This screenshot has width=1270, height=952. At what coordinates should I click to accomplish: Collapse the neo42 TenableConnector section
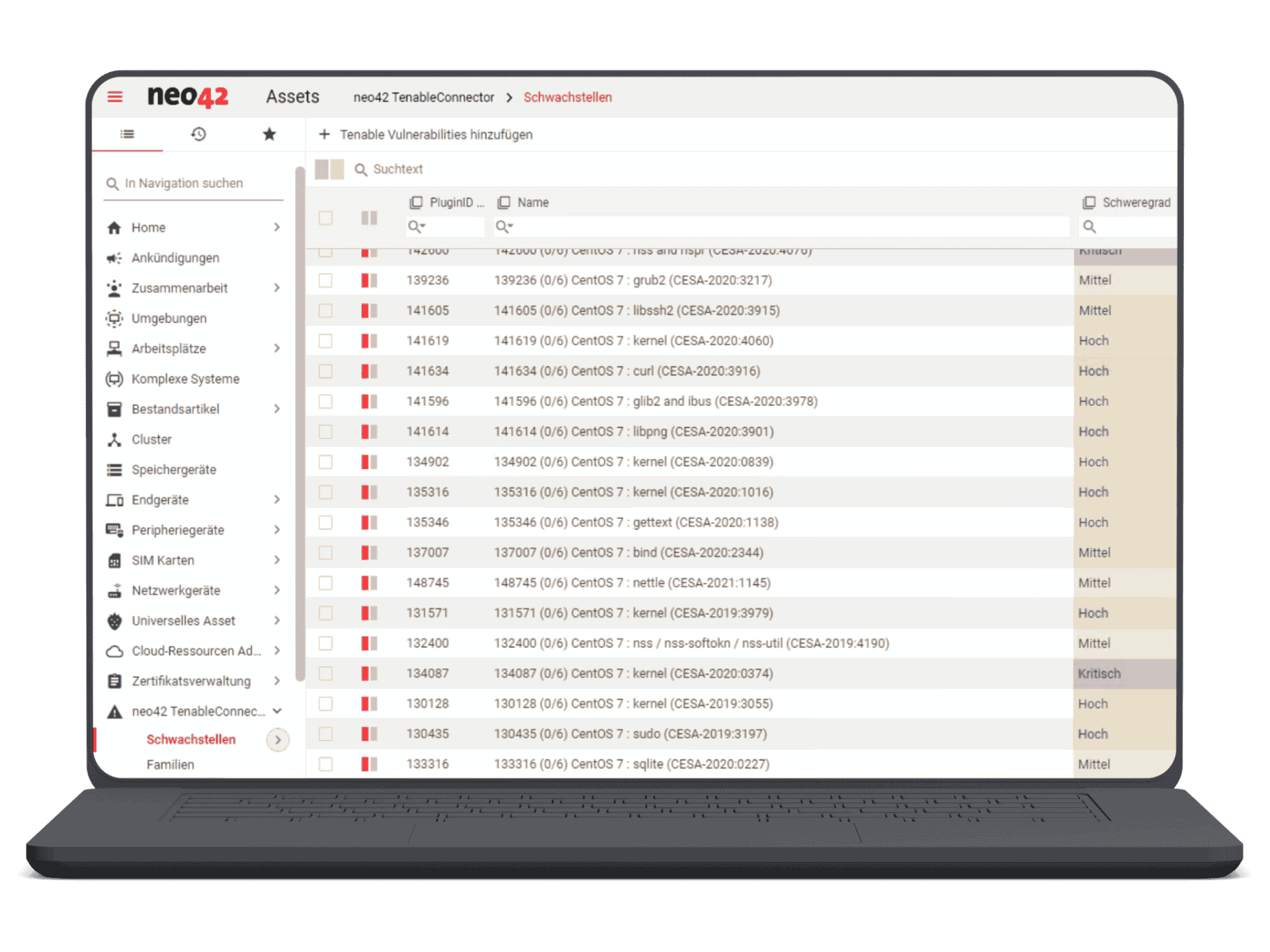click(277, 711)
